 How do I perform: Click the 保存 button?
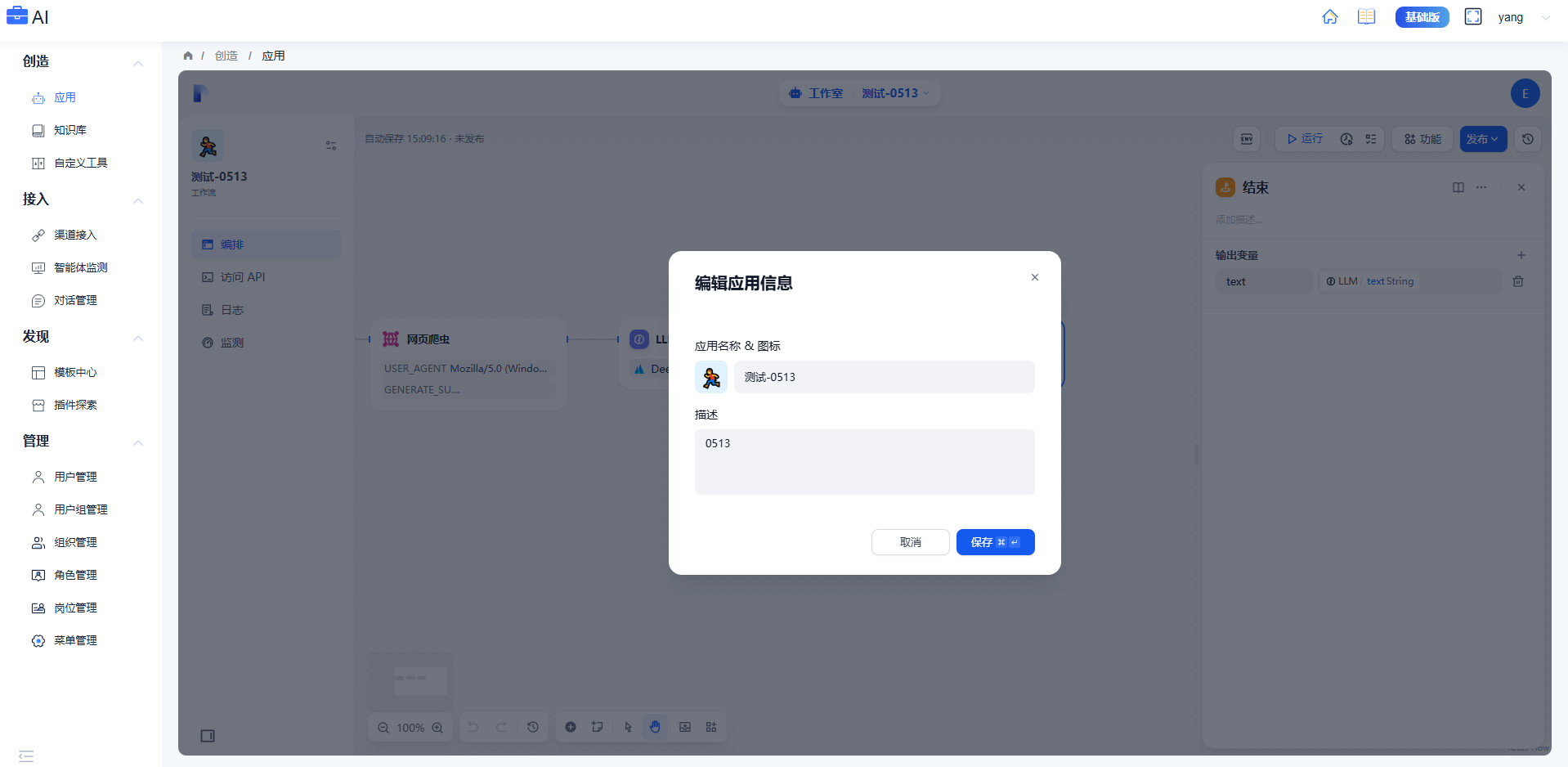(x=996, y=542)
